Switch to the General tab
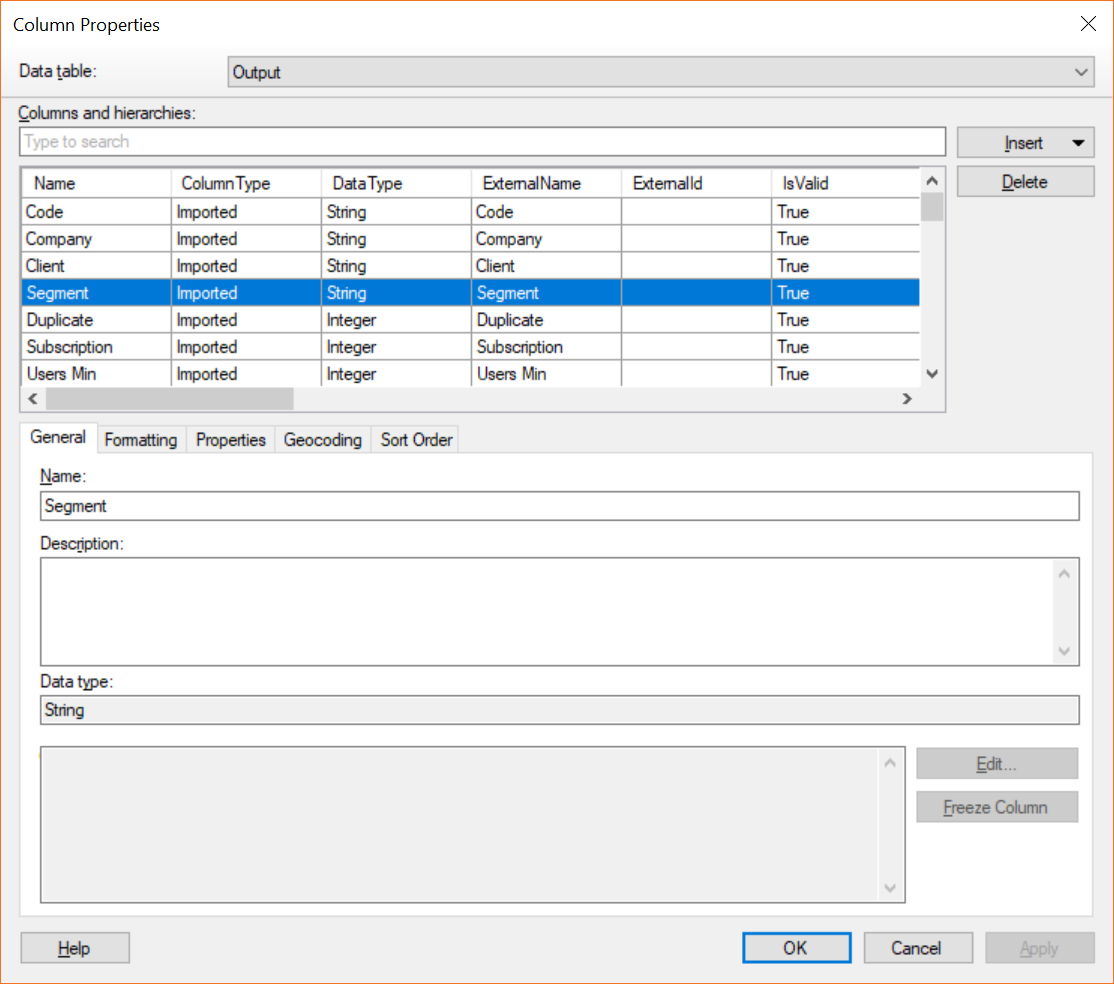 (x=58, y=437)
